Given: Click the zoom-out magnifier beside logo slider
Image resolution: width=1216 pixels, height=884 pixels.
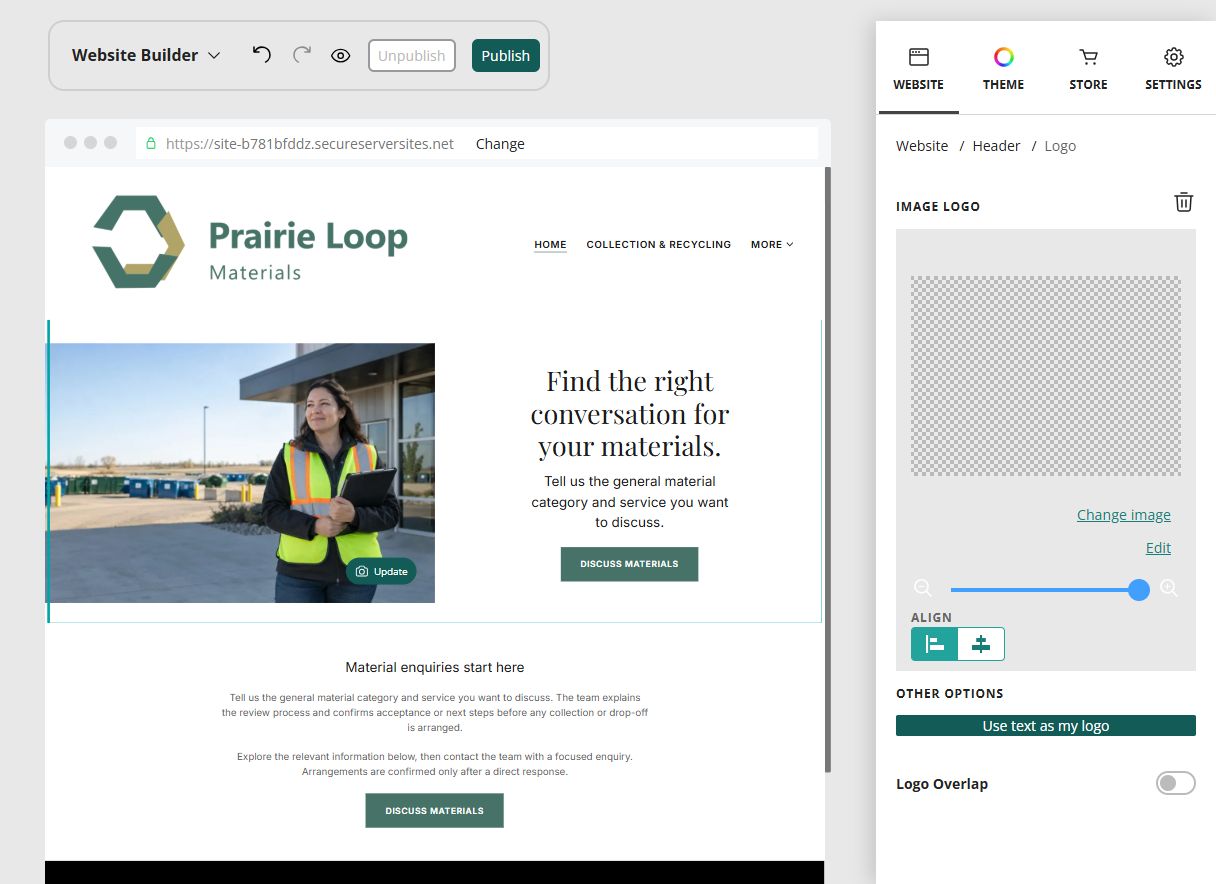Looking at the screenshot, I should pos(923,589).
